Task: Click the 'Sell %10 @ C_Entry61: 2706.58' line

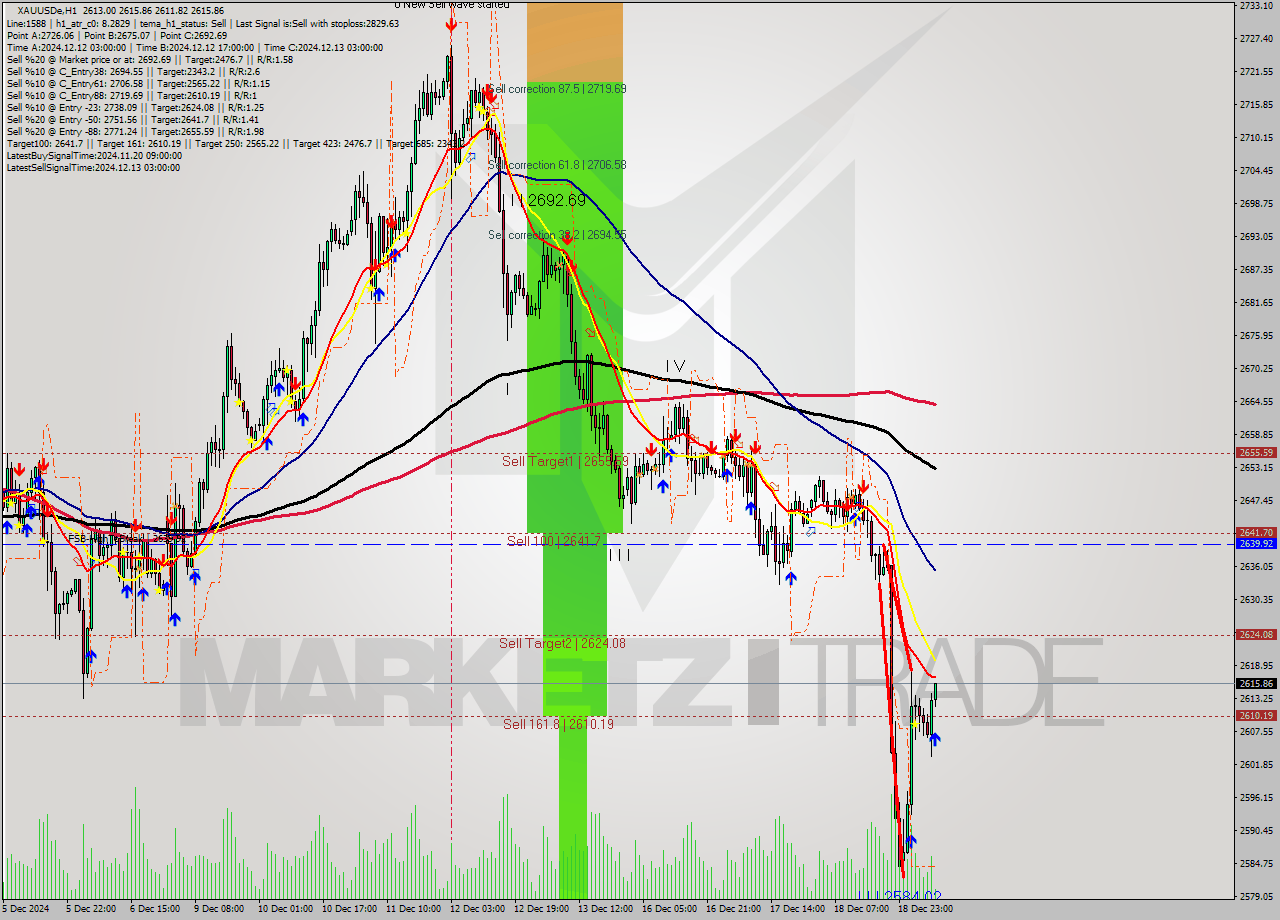Action: (136, 83)
